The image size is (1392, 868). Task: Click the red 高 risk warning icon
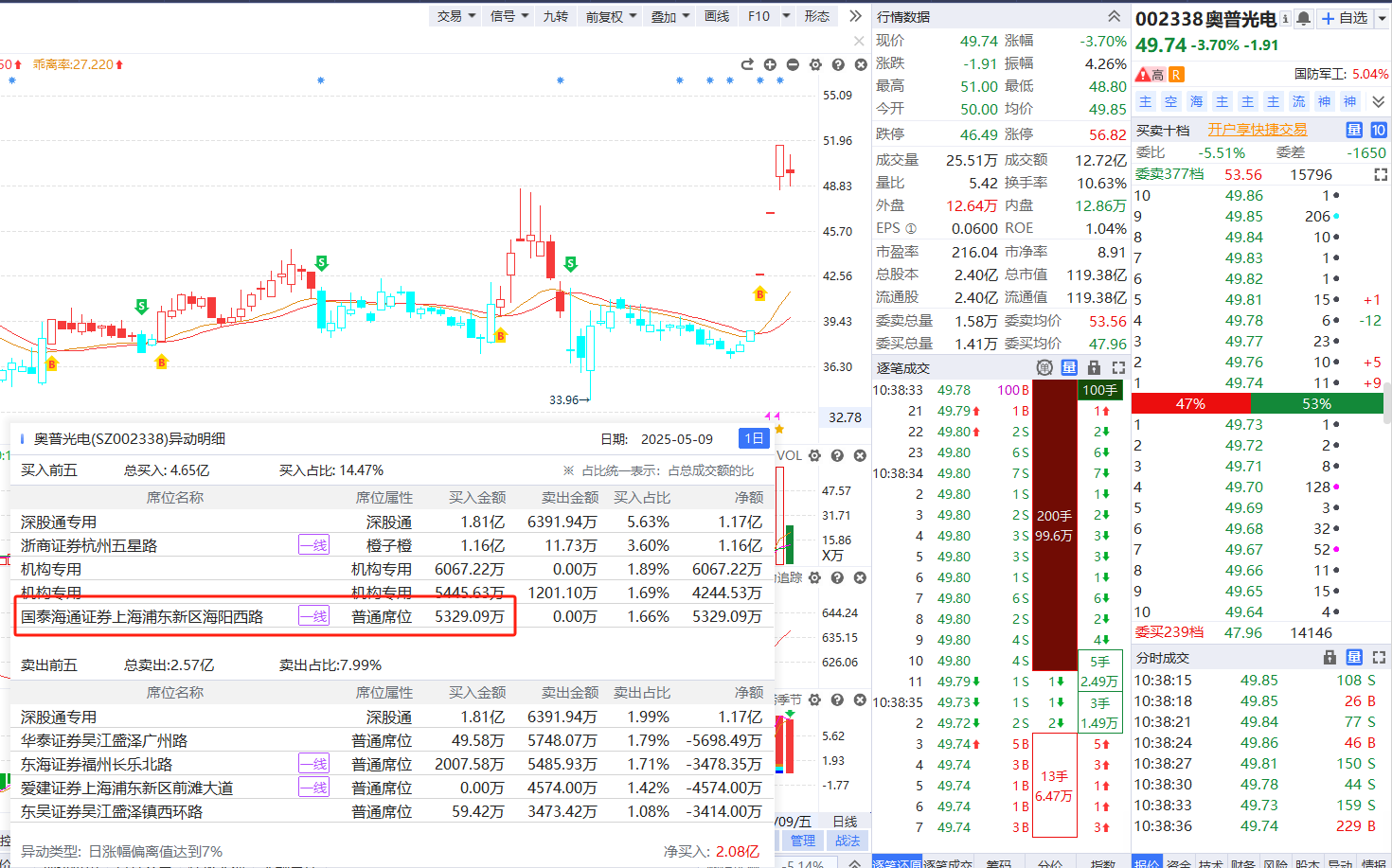point(1150,75)
